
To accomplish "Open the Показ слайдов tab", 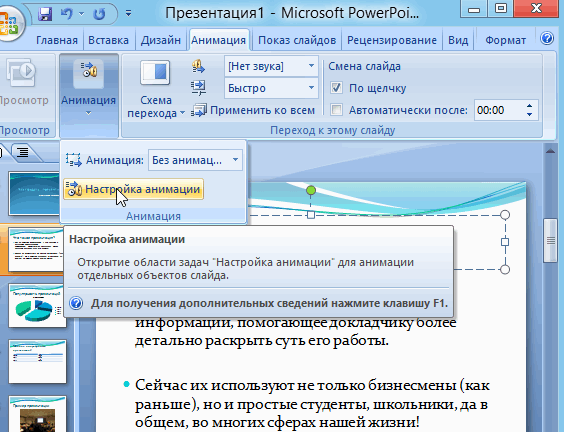I will pos(297,40).
